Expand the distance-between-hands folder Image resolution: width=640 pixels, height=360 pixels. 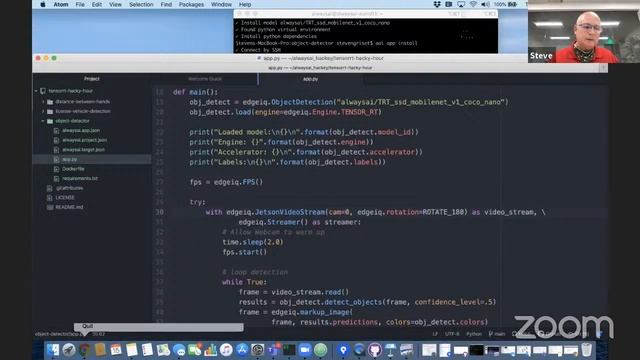tap(43, 102)
